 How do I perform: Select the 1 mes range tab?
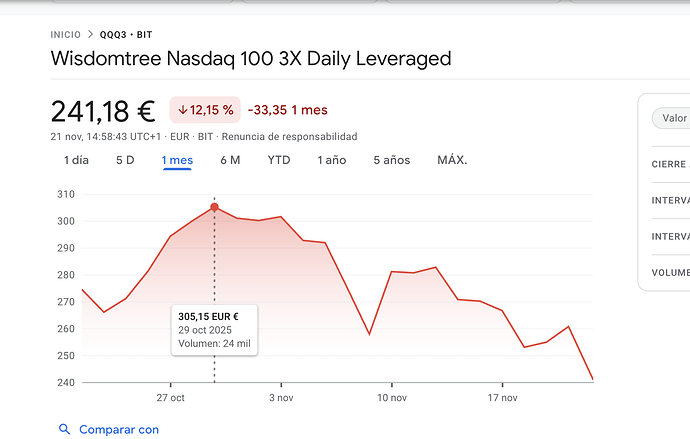[177, 160]
